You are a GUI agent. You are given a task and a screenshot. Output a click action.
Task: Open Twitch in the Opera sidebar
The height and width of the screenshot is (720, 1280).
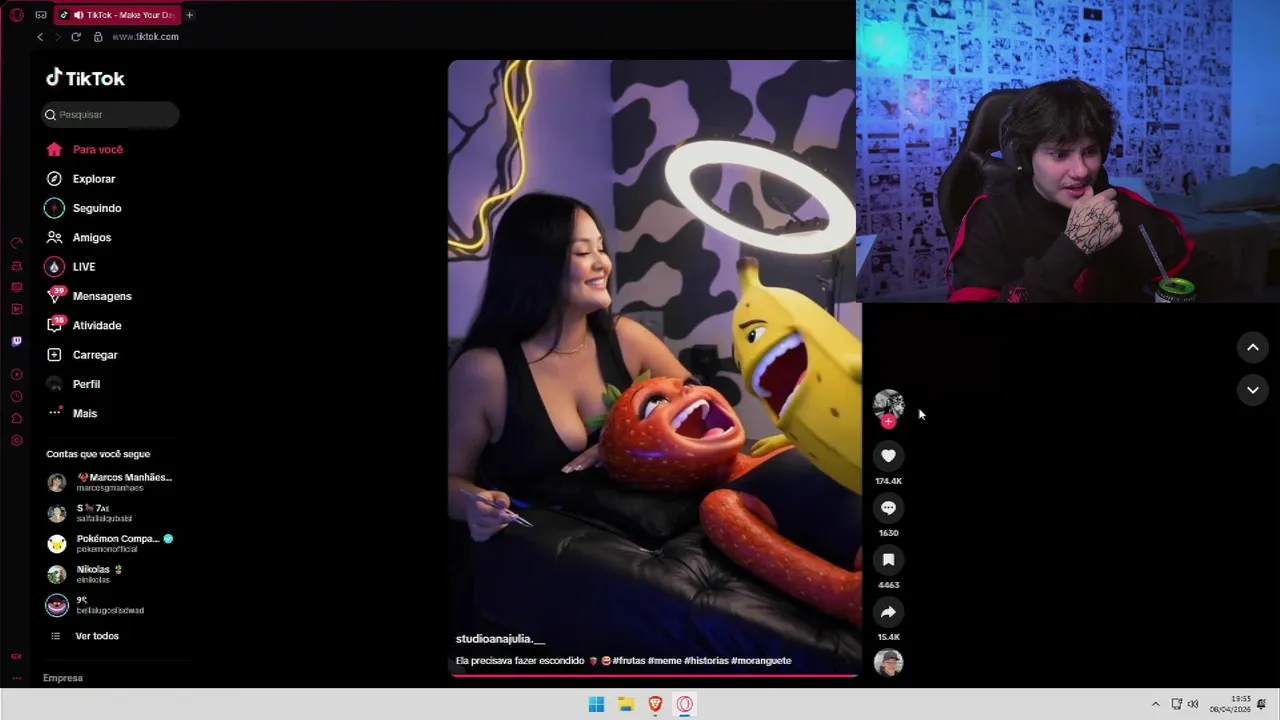tap(16, 341)
